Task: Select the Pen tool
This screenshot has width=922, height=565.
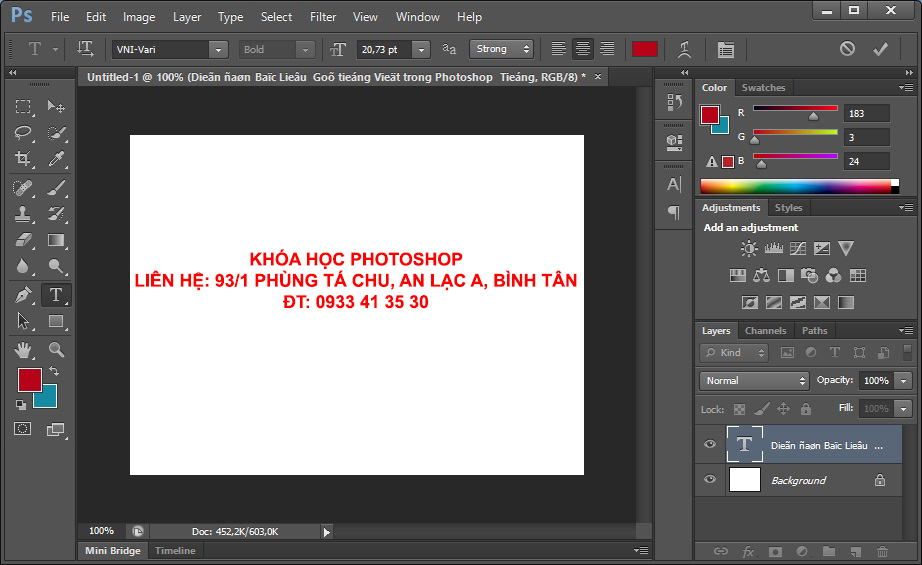Action: coord(23,295)
